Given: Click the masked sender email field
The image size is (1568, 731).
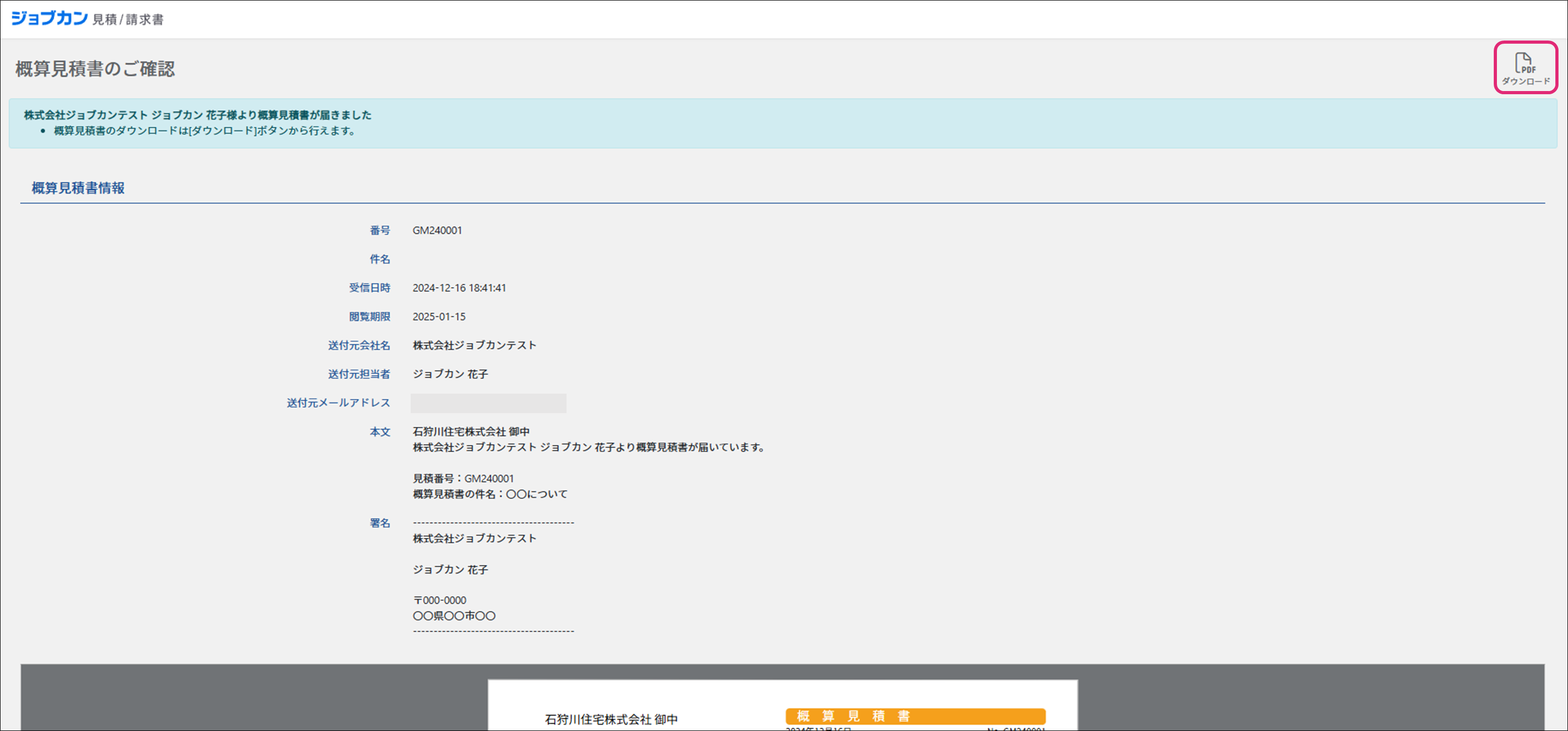Looking at the screenshot, I should pyautogui.click(x=488, y=403).
